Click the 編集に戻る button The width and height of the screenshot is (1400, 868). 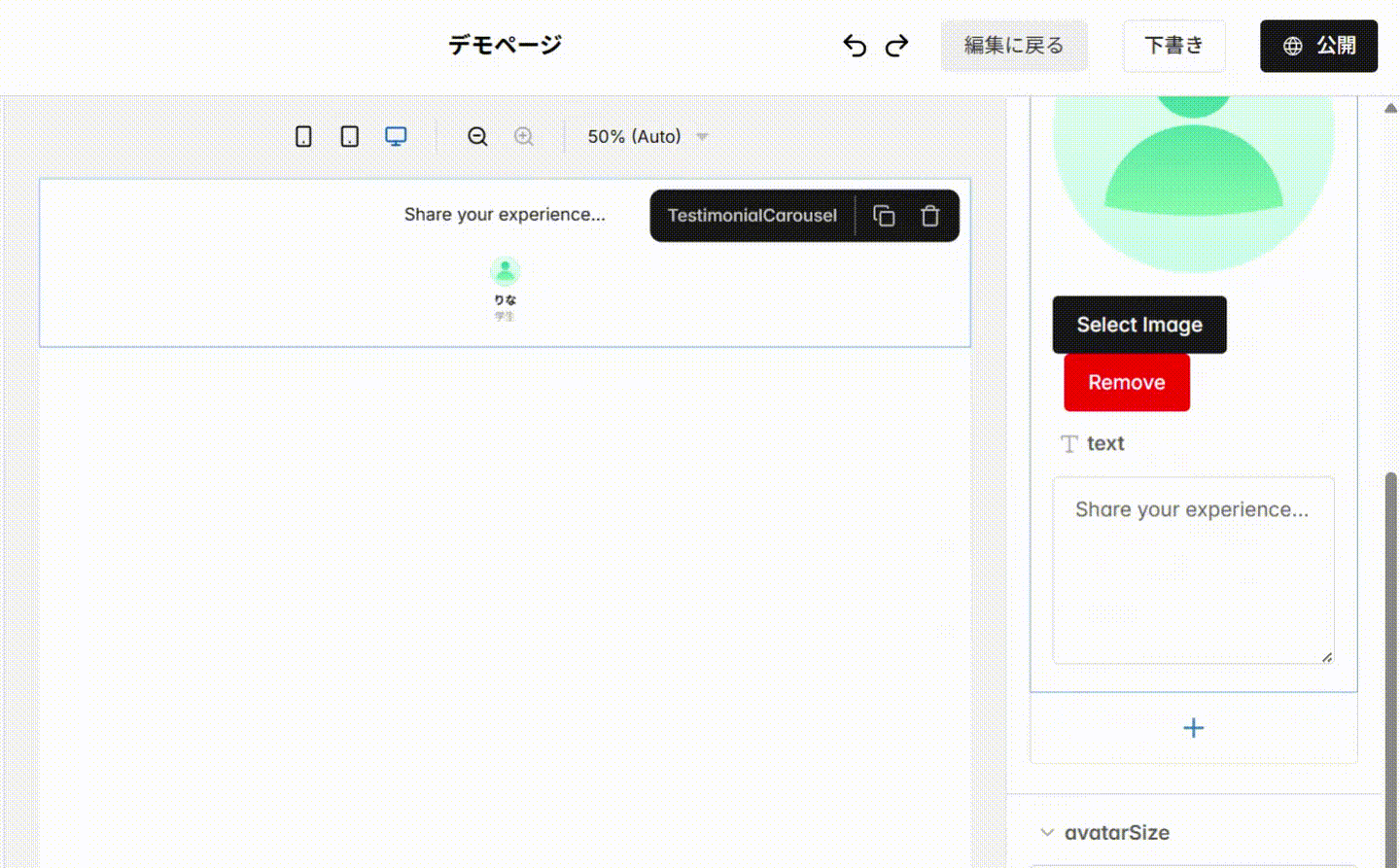[1014, 45]
